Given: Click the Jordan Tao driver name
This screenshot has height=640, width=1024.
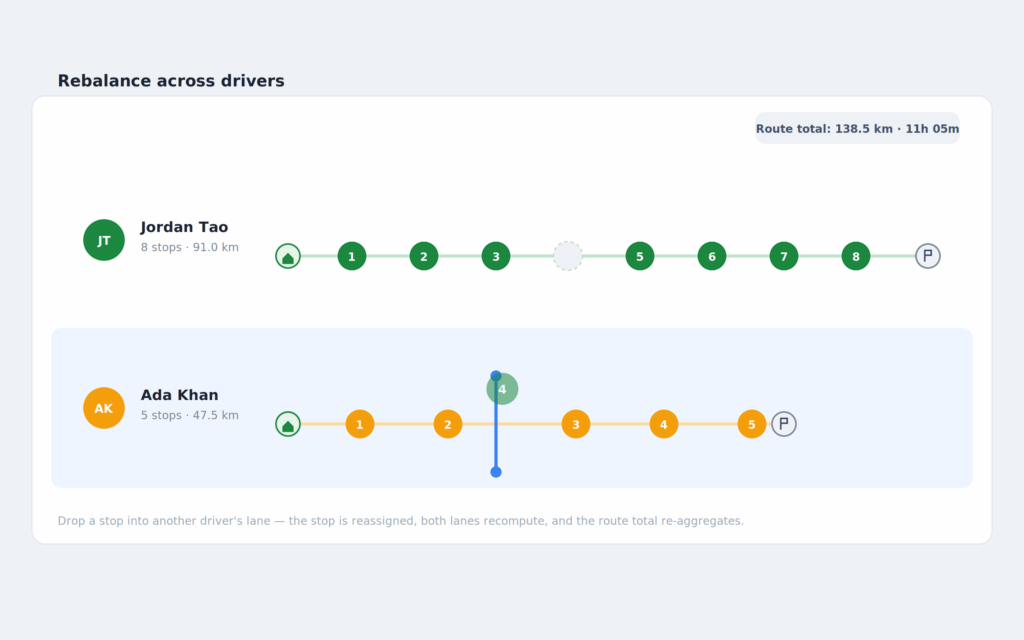Looking at the screenshot, I should [x=184, y=227].
